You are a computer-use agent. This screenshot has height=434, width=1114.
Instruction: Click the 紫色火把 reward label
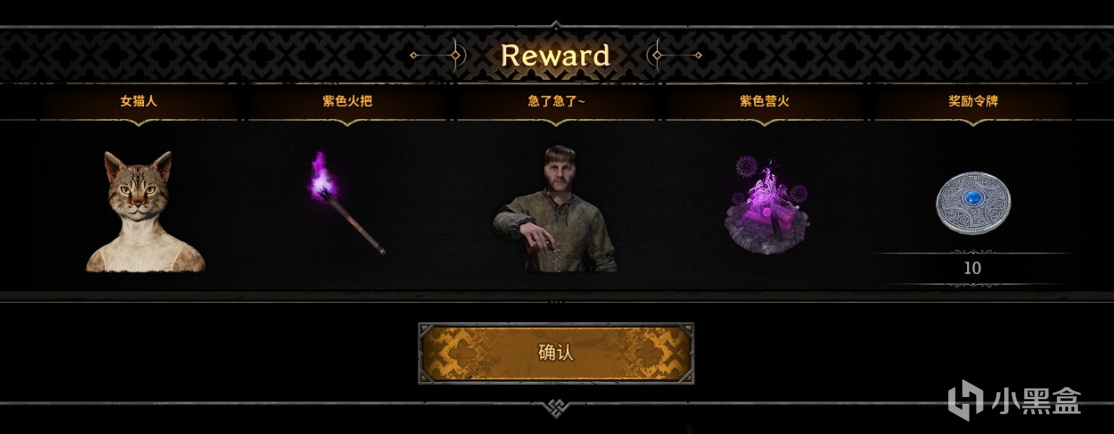(x=347, y=101)
